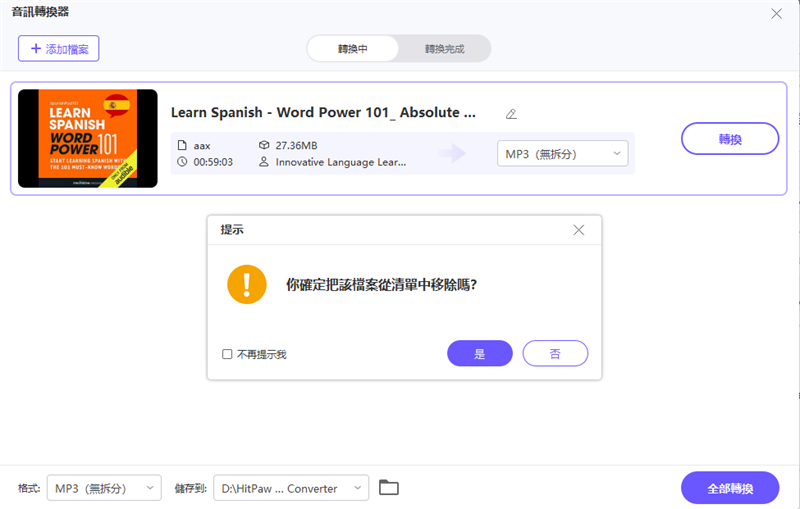Switch to the 轉換完成 tab
The width and height of the screenshot is (800, 509).
pyautogui.click(x=444, y=49)
